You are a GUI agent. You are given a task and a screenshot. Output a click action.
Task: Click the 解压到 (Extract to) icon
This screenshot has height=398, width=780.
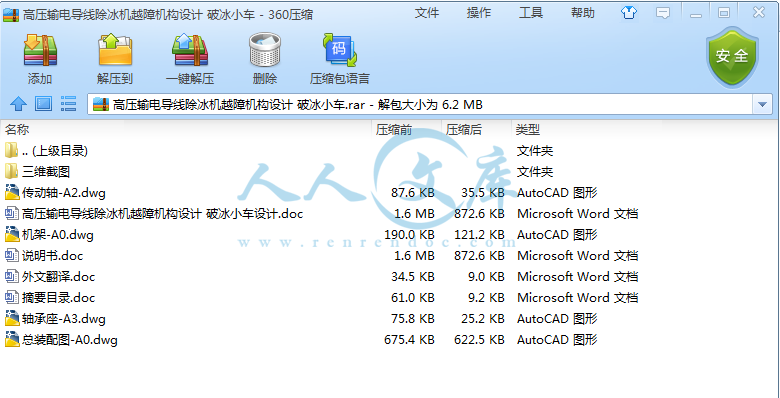(115, 50)
